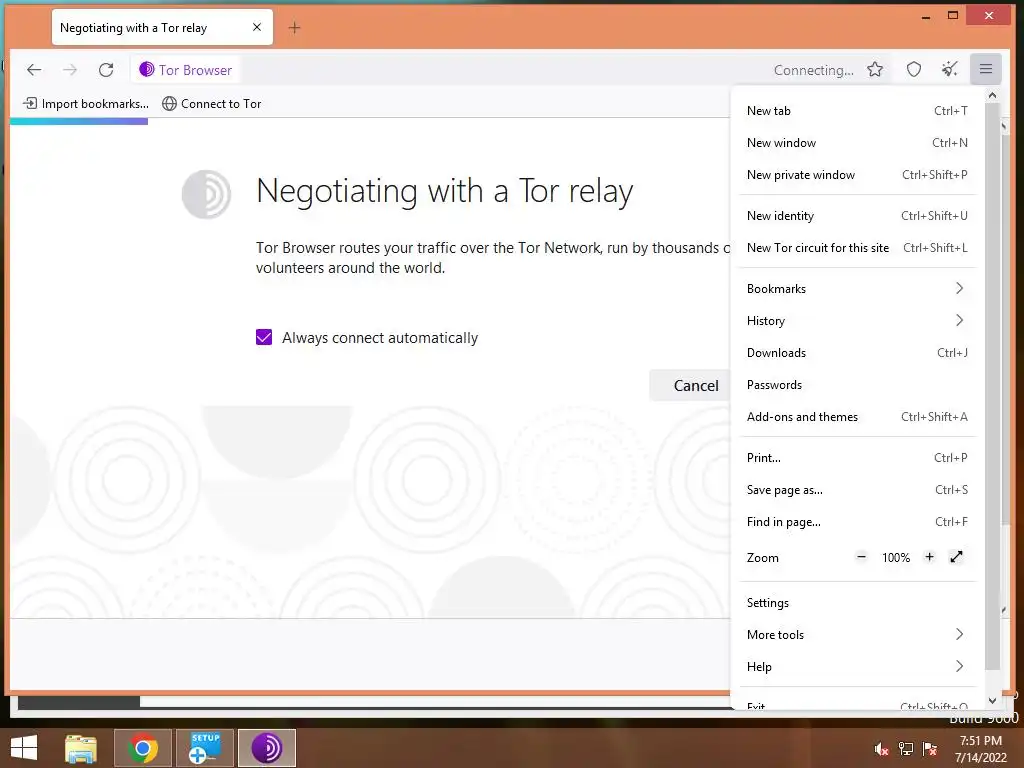The width and height of the screenshot is (1024, 768).
Task: Close the hamburger application menu button
Action: coord(985,69)
